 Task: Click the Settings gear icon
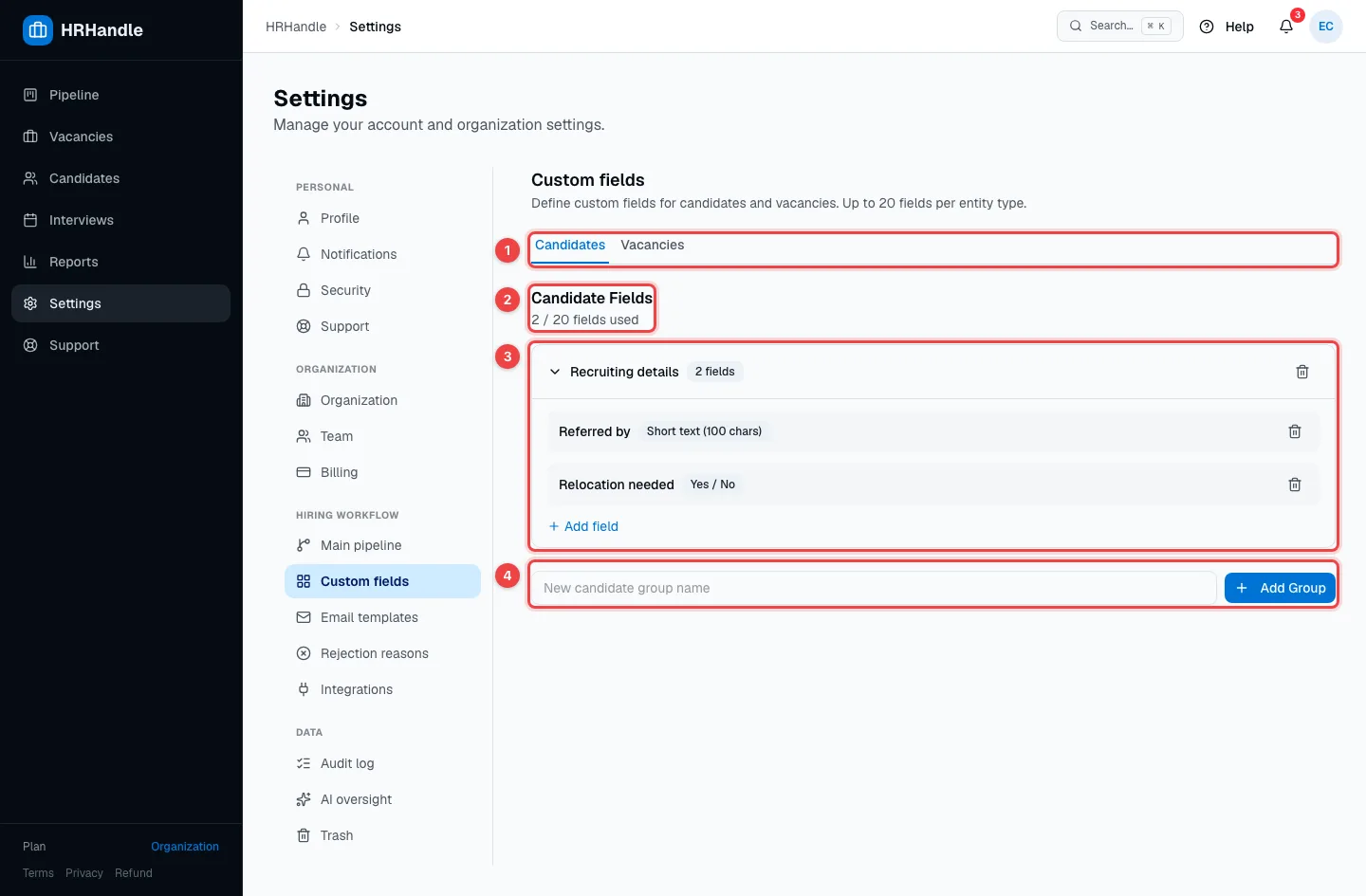tap(30, 303)
